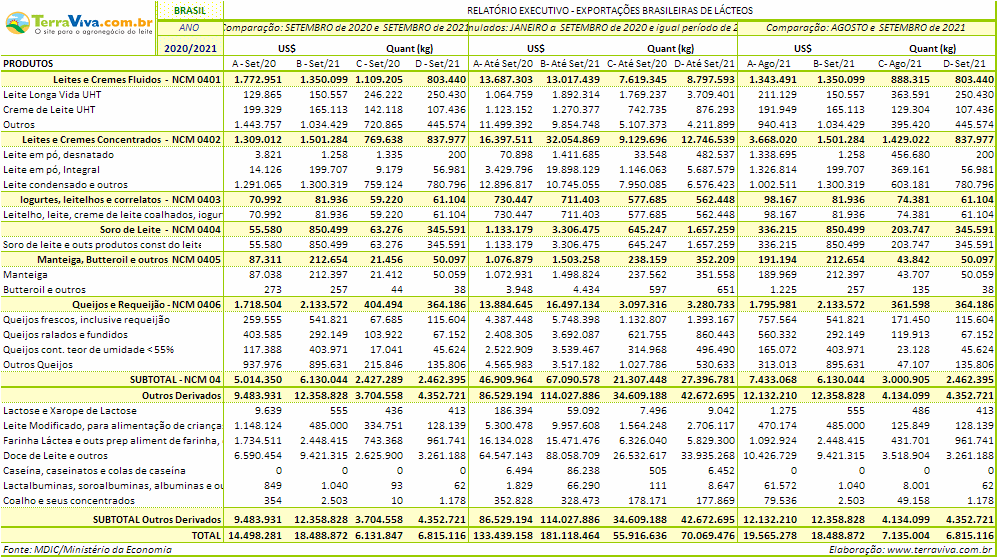The image size is (997, 557).
Task: Click the report title RELATÓRIO EXECUTIVO
Action: point(610,10)
